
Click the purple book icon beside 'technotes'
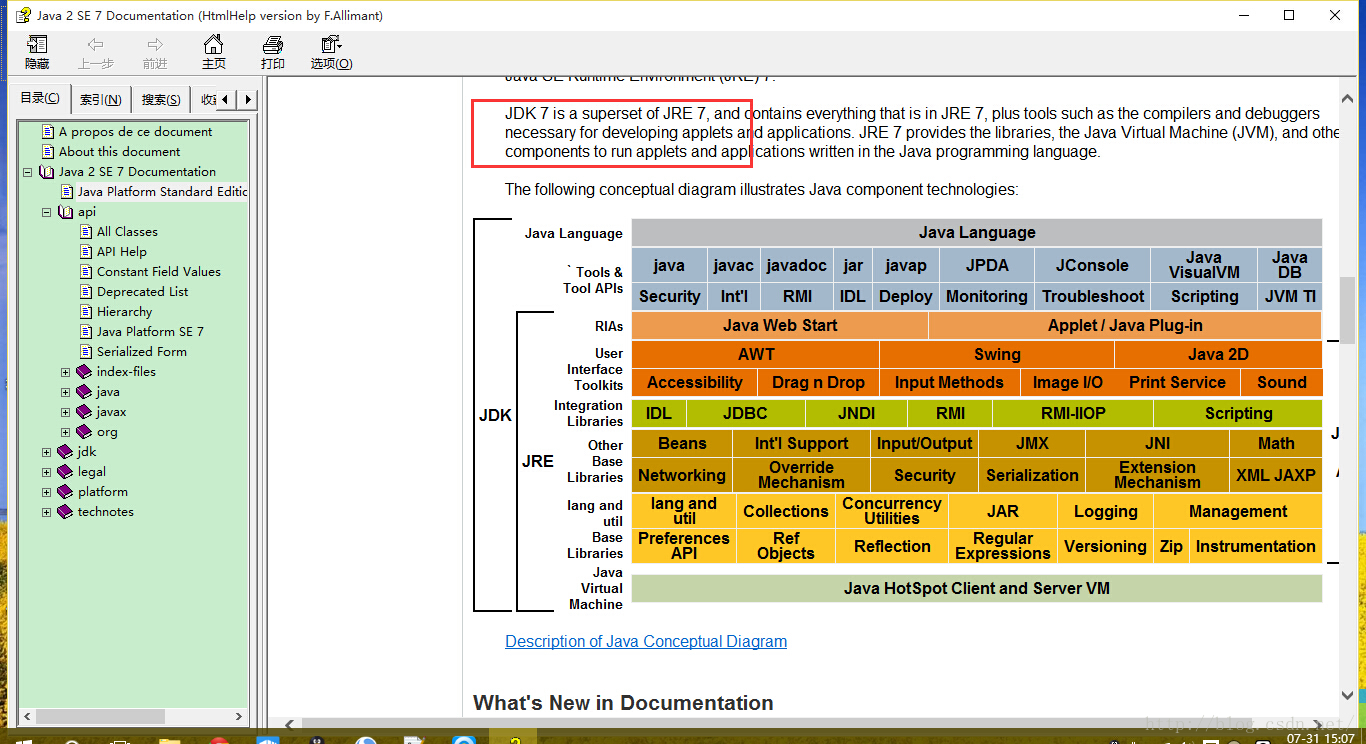coord(65,511)
